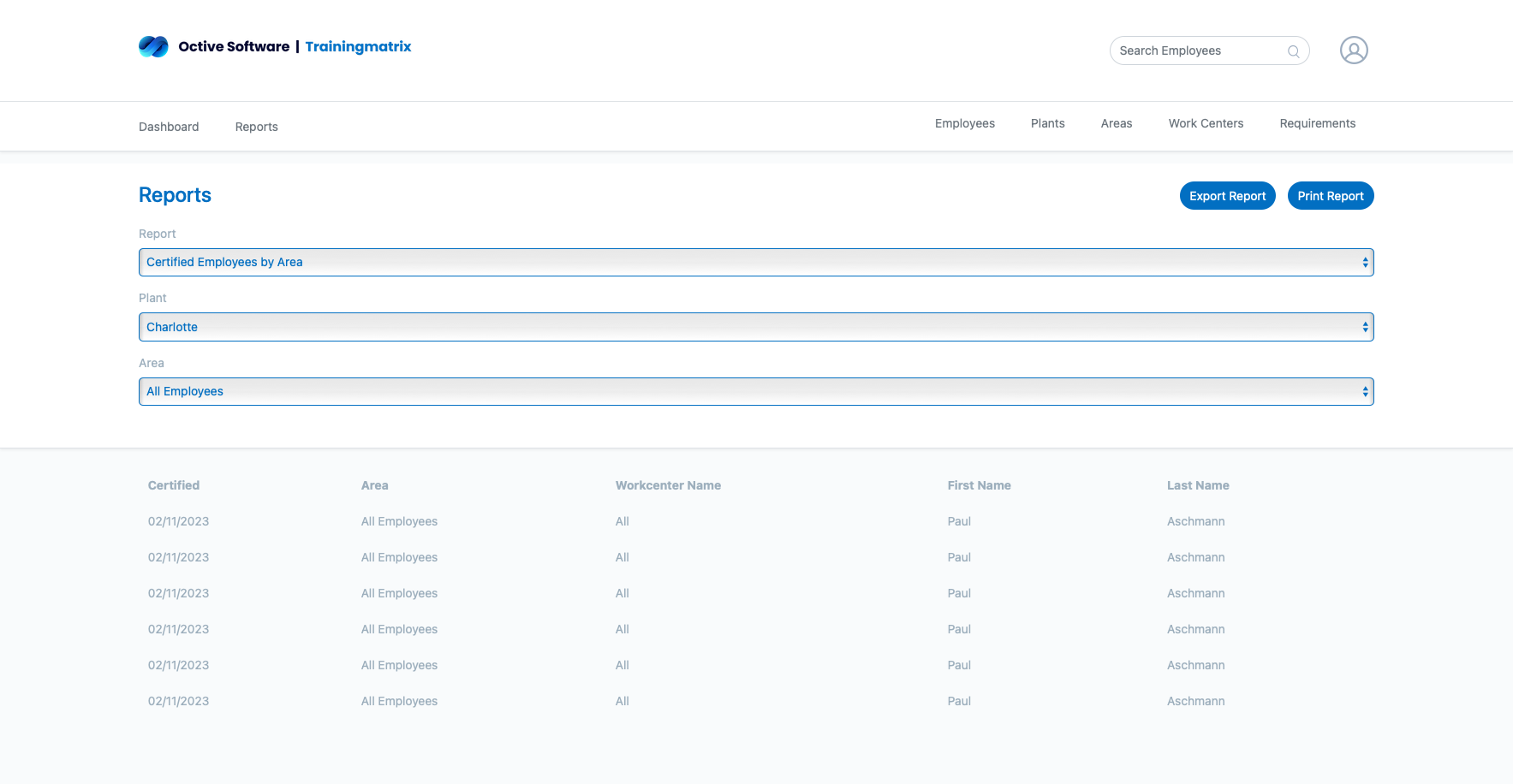Expand the Plant dropdown showing Charlotte
Viewport: 1513px width, 784px height.
(x=755, y=327)
